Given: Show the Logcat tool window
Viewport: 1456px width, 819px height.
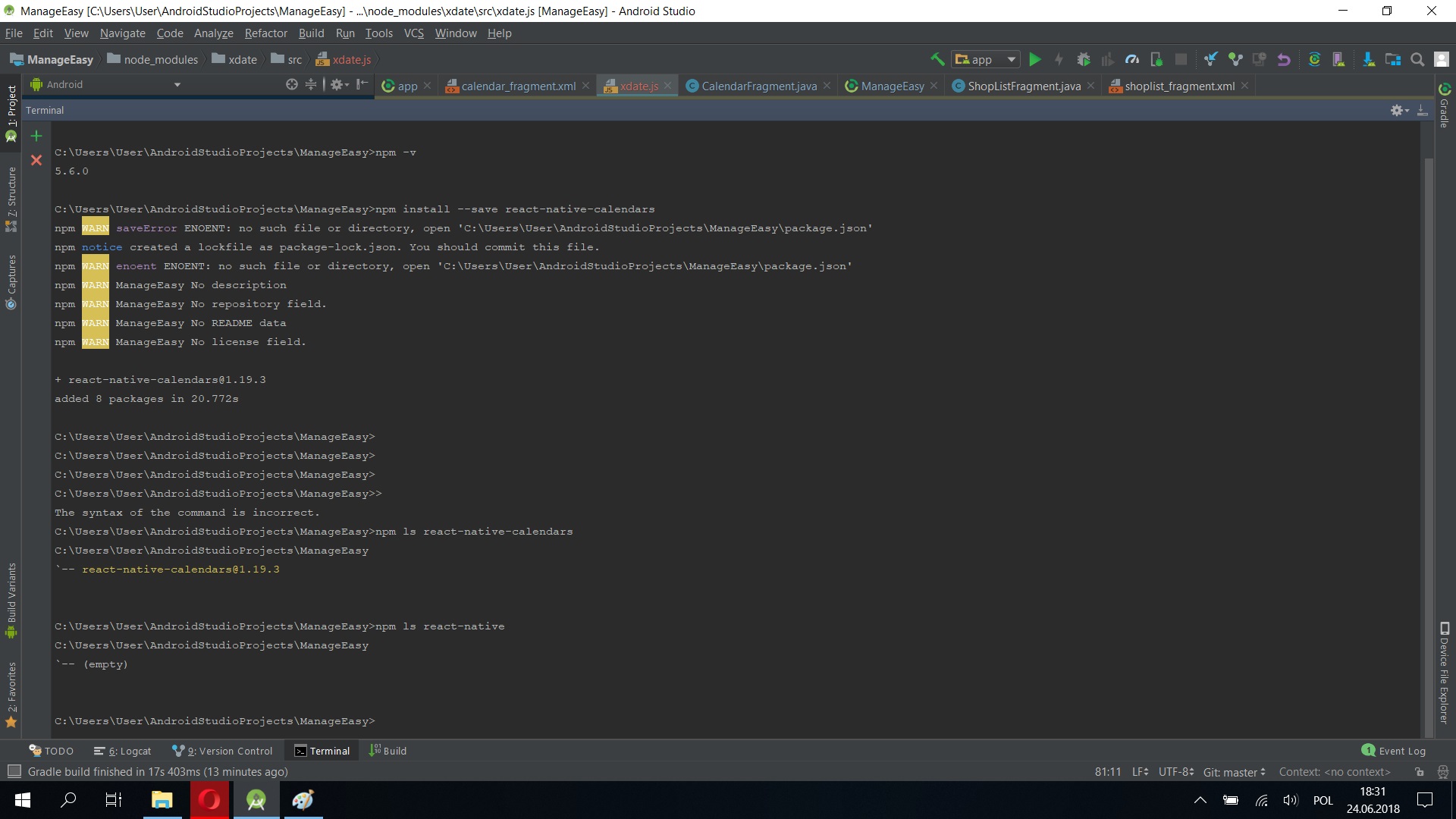Looking at the screenshot, I should point(122,750).
